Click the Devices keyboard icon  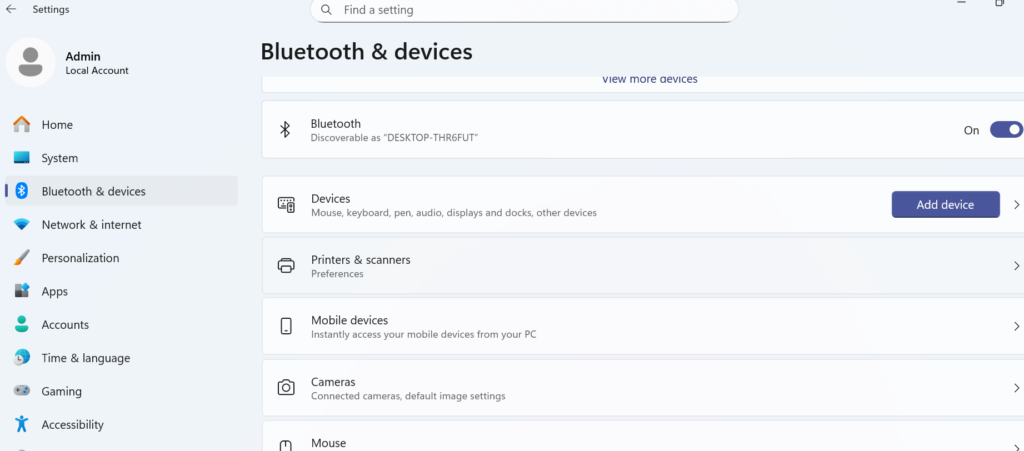pyautogui.click(x=286, y=204)
